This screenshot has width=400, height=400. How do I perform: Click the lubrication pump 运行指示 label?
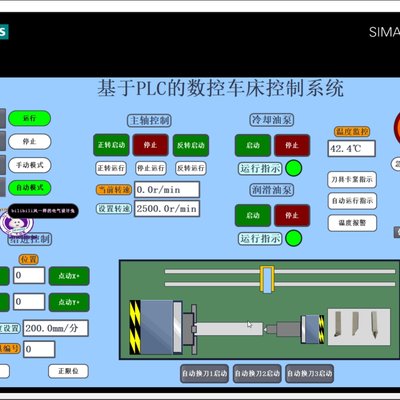[260, 238]
